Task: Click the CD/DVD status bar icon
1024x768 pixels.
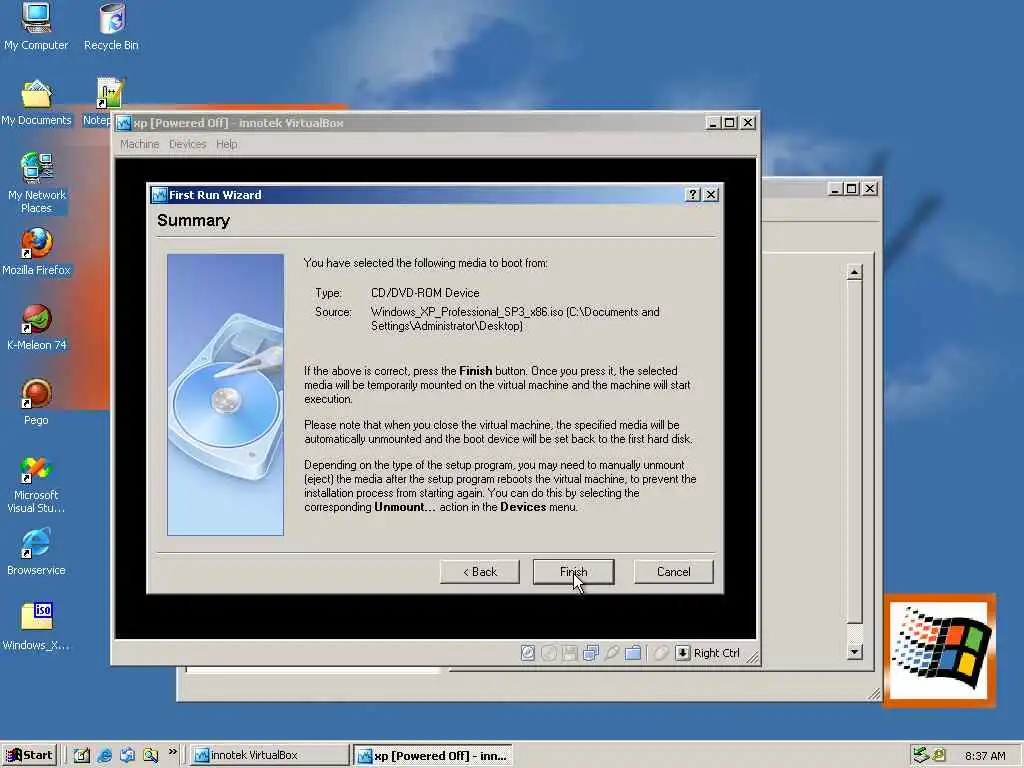Action: pyautogui.click(x=549, y=652)
